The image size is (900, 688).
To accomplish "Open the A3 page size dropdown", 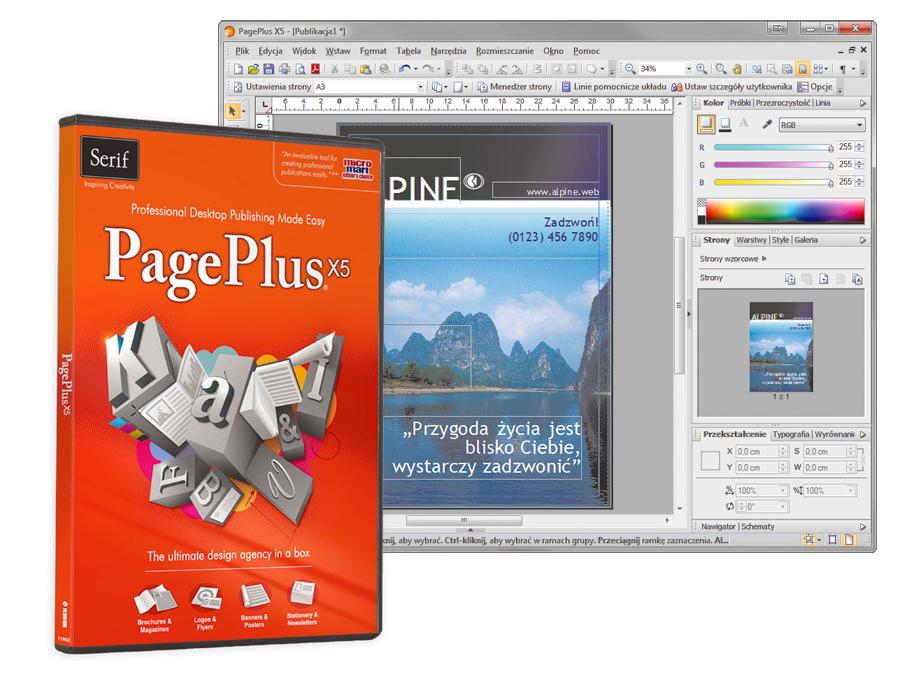I will [369, 87].
